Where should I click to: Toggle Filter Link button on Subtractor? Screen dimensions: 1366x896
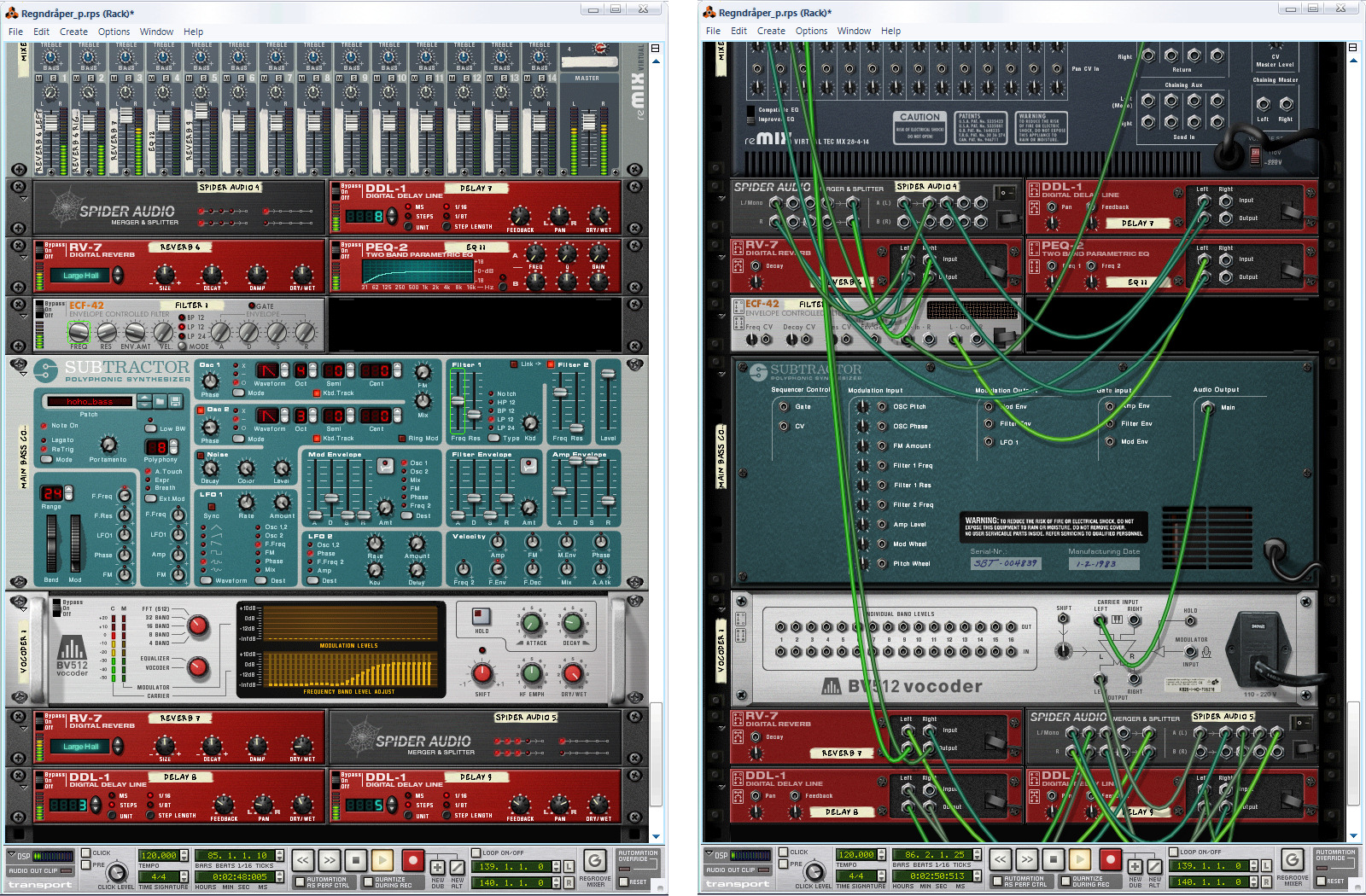[514, 364]
